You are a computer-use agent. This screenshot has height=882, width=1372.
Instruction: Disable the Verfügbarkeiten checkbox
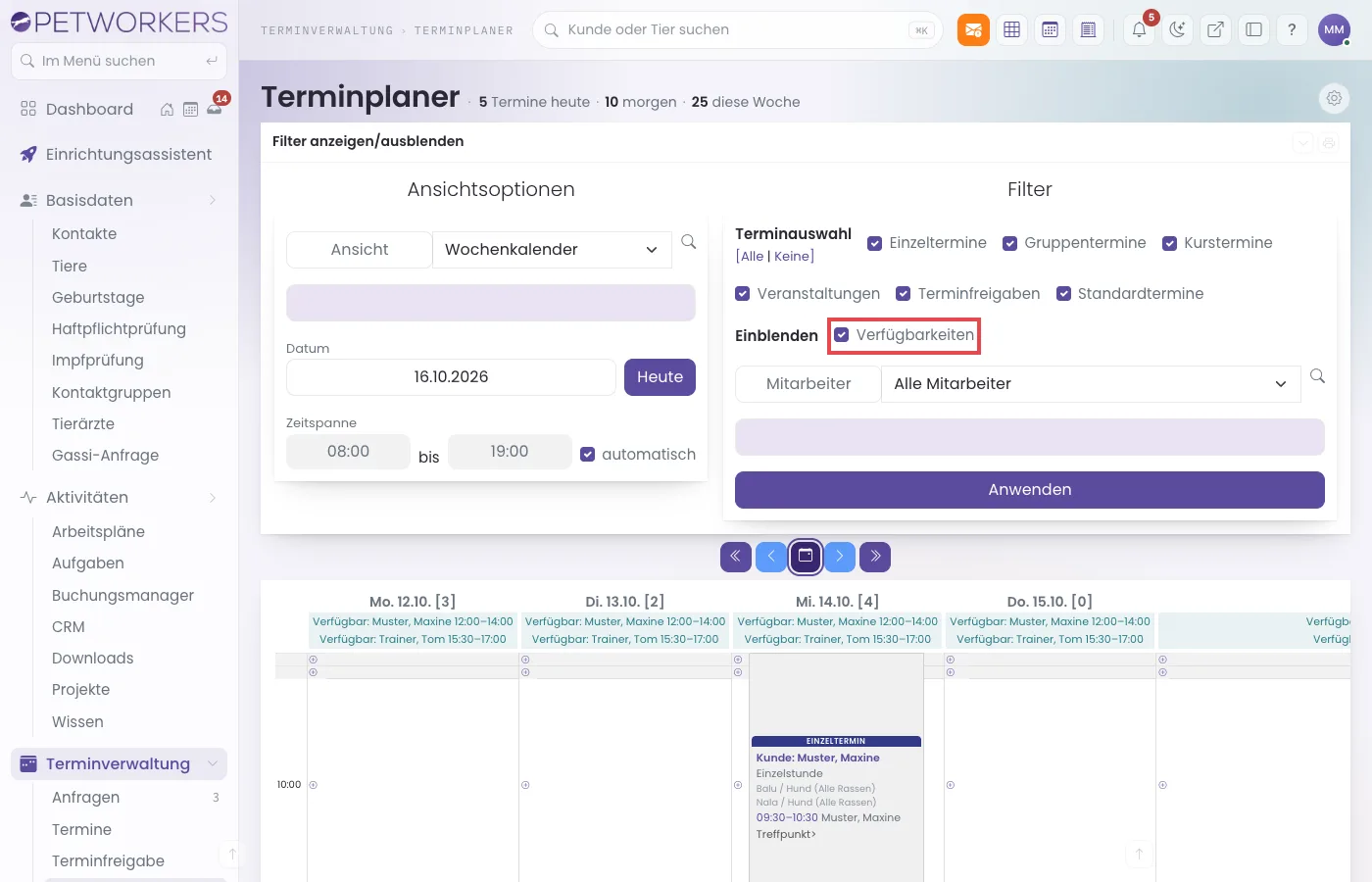(x=842, y=335)
